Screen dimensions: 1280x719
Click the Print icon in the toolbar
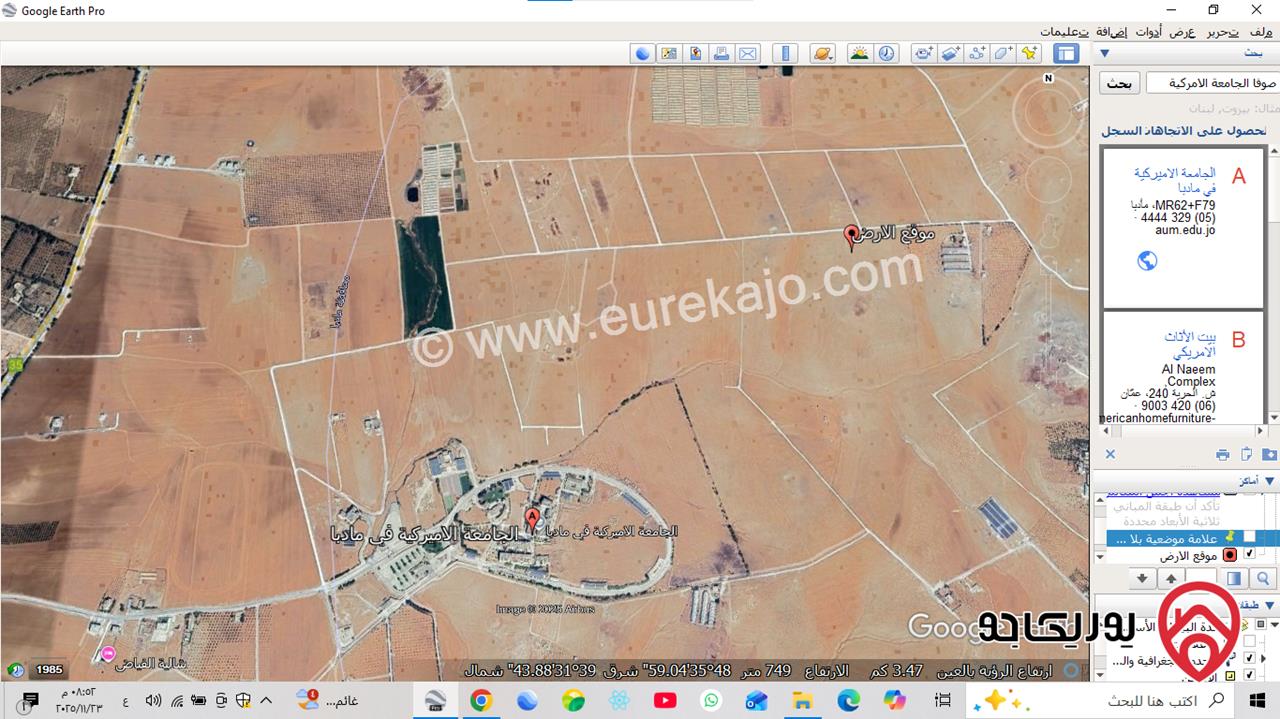721,54
